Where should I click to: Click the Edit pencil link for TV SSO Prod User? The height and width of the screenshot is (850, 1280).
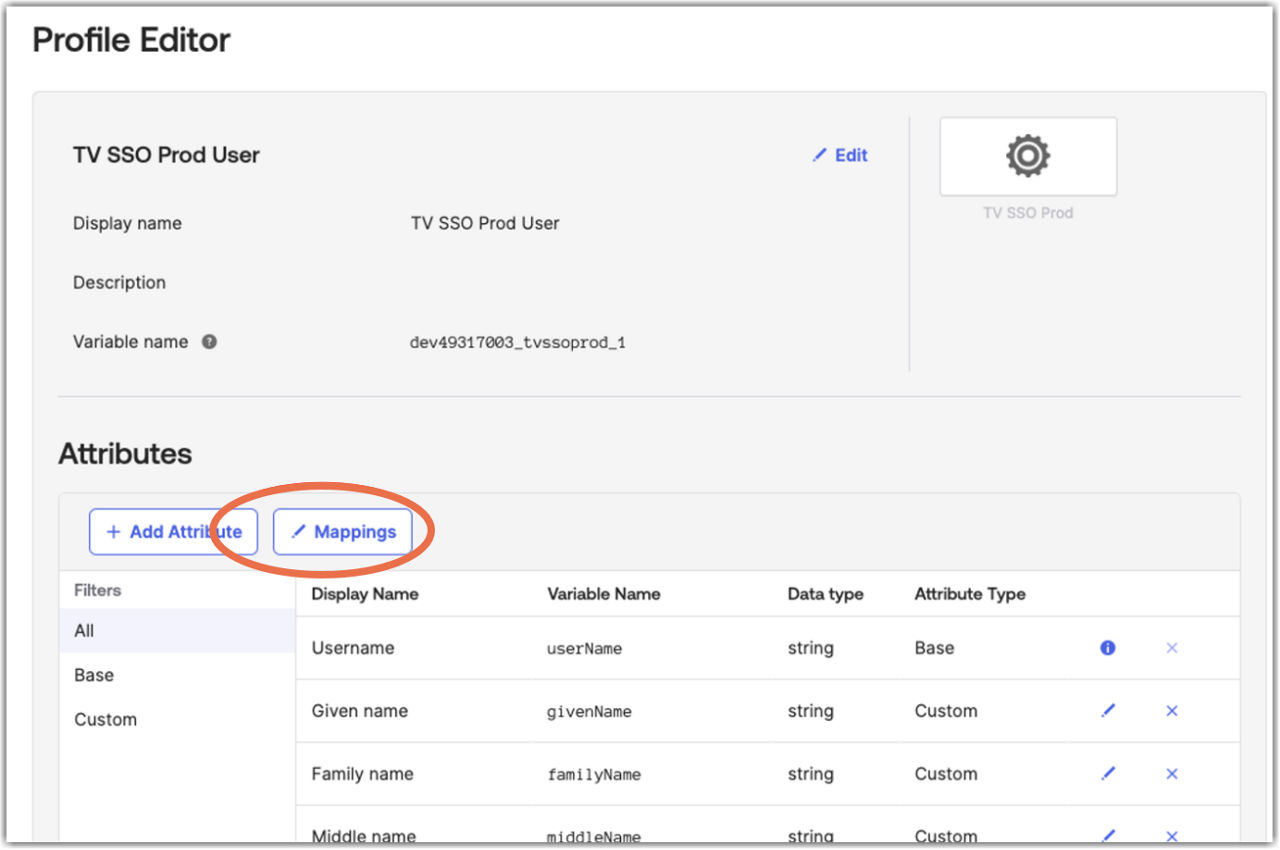tap(840, 155)
